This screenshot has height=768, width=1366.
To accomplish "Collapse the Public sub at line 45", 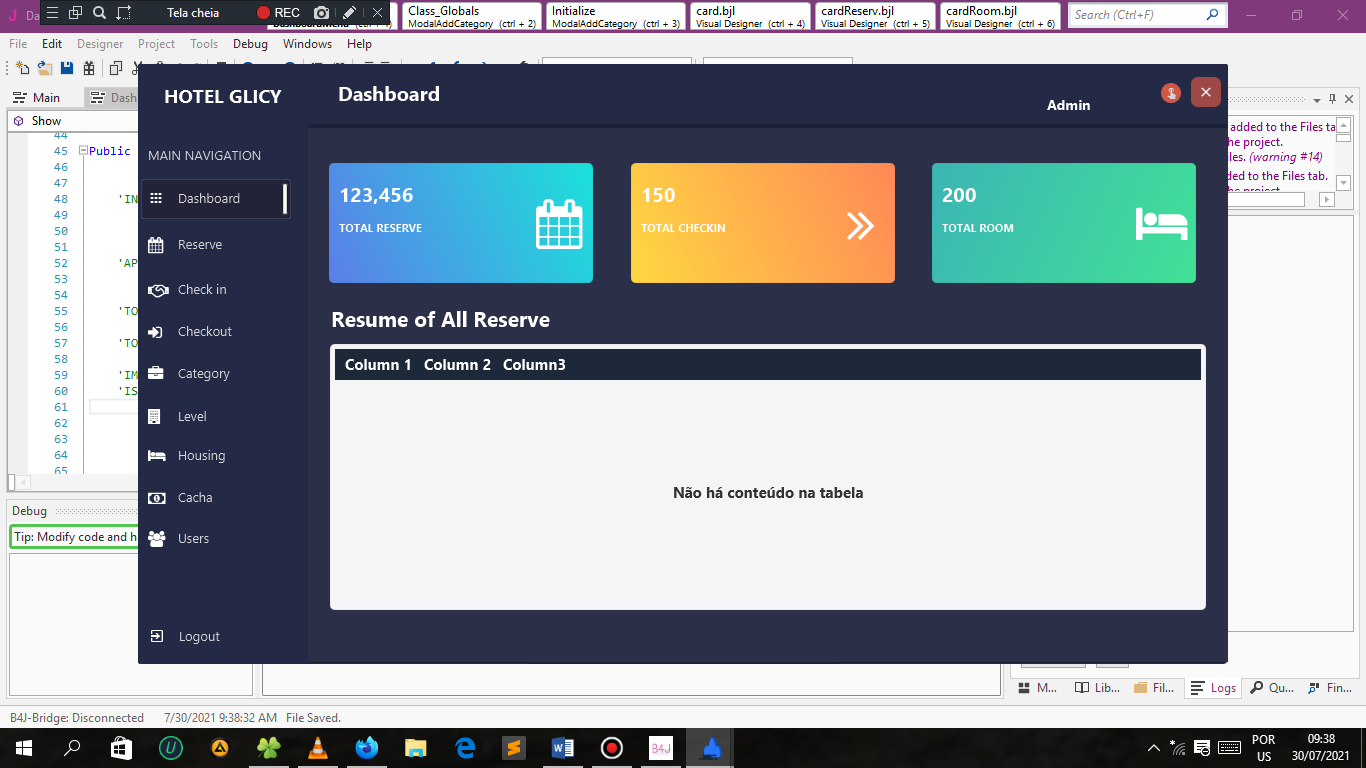I will pyautogui.click(x=83, y=151).
